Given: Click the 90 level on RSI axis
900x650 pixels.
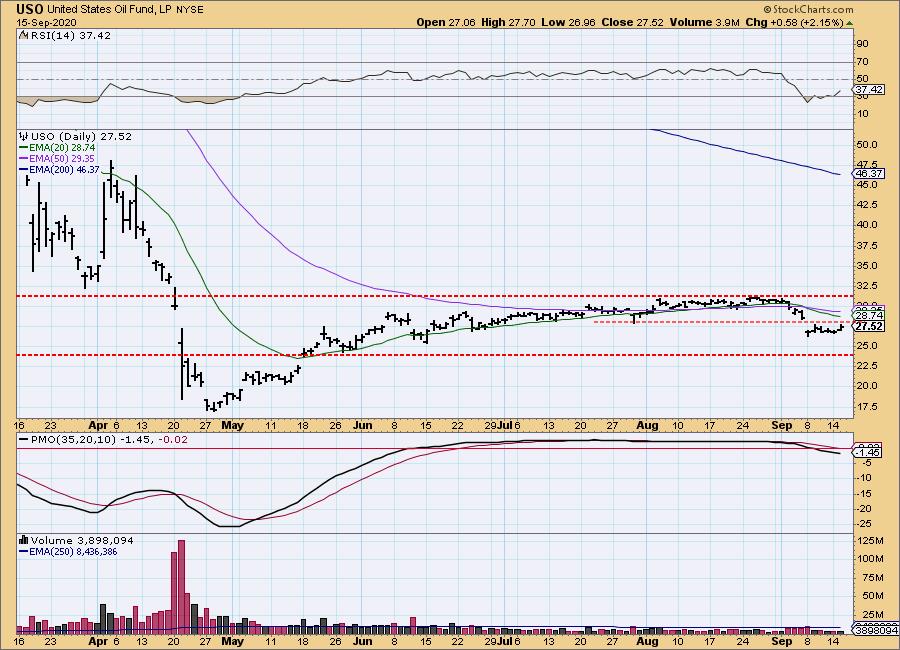Looking at the screenshot, I should (862, 44).
